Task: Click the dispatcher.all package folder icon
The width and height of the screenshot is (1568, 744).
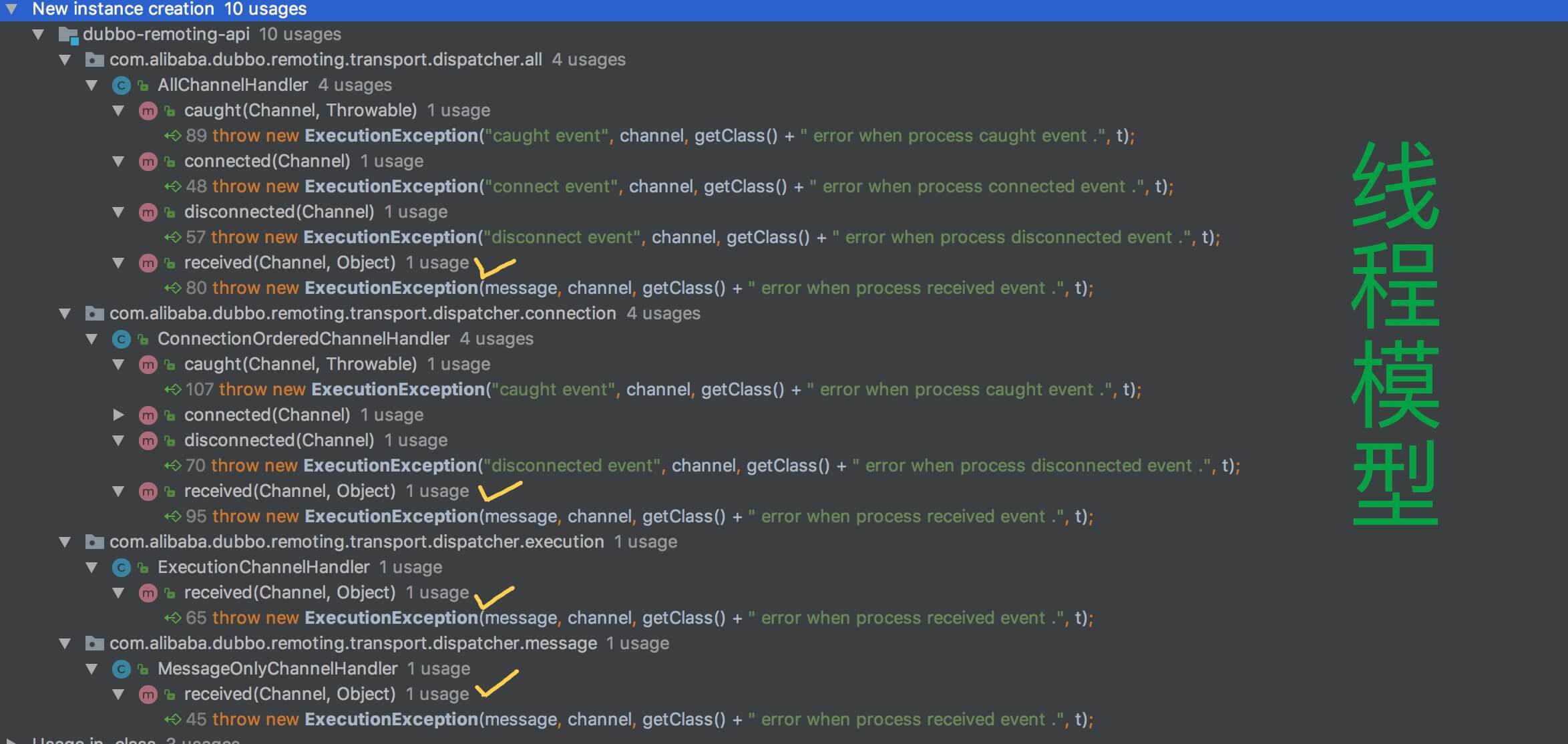Action: point(95,60)
